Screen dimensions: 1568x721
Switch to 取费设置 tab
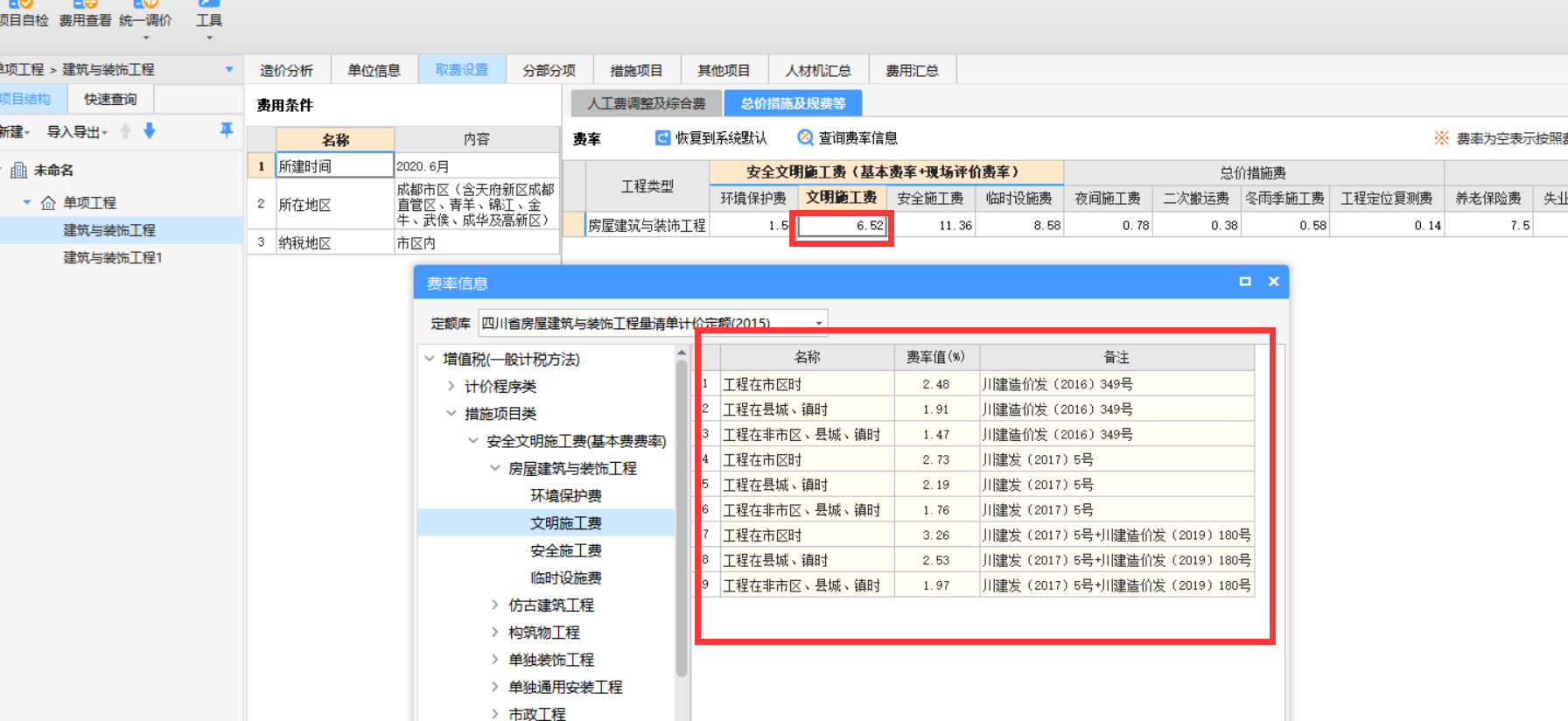(x=462, y=70)
